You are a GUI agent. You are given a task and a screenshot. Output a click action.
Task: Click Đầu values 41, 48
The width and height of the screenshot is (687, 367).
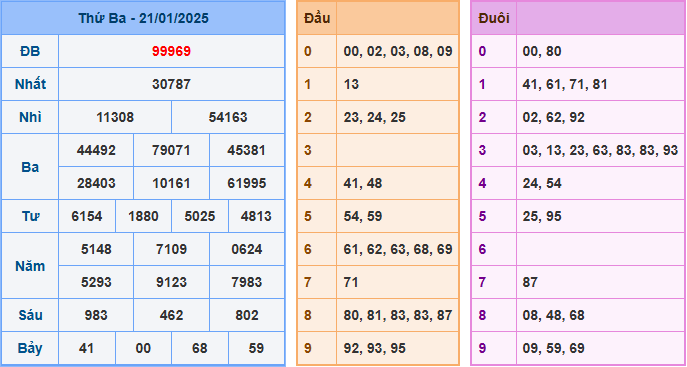363,183
